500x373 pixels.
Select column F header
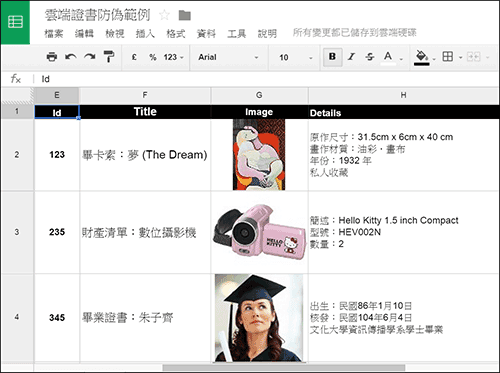point(145,95)
